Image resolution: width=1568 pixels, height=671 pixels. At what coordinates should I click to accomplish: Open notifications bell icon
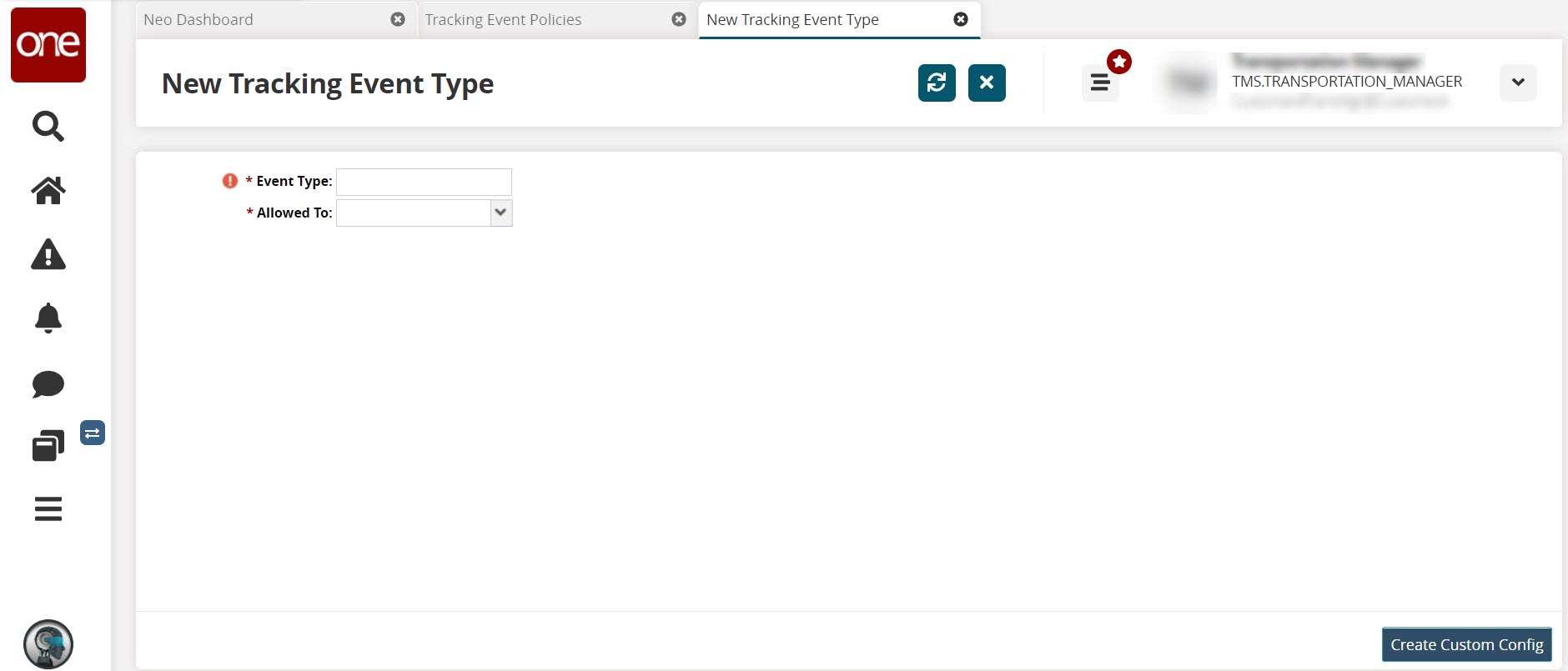[x=48, y=318]
